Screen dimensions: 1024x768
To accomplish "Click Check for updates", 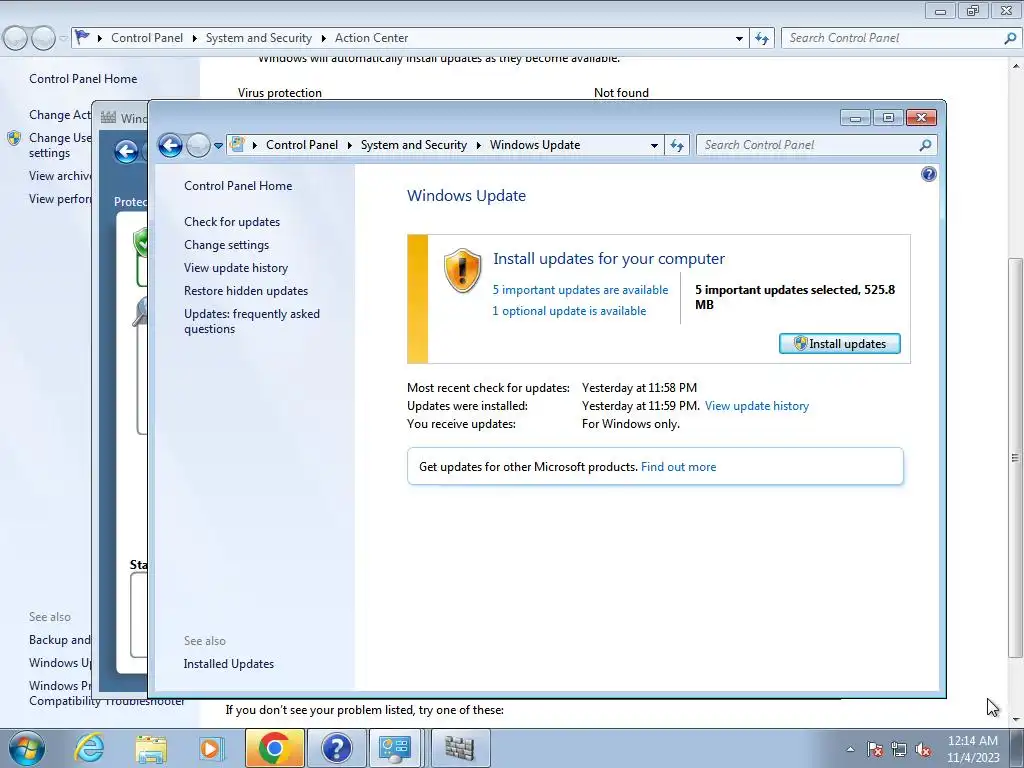I will pos(232,221).
